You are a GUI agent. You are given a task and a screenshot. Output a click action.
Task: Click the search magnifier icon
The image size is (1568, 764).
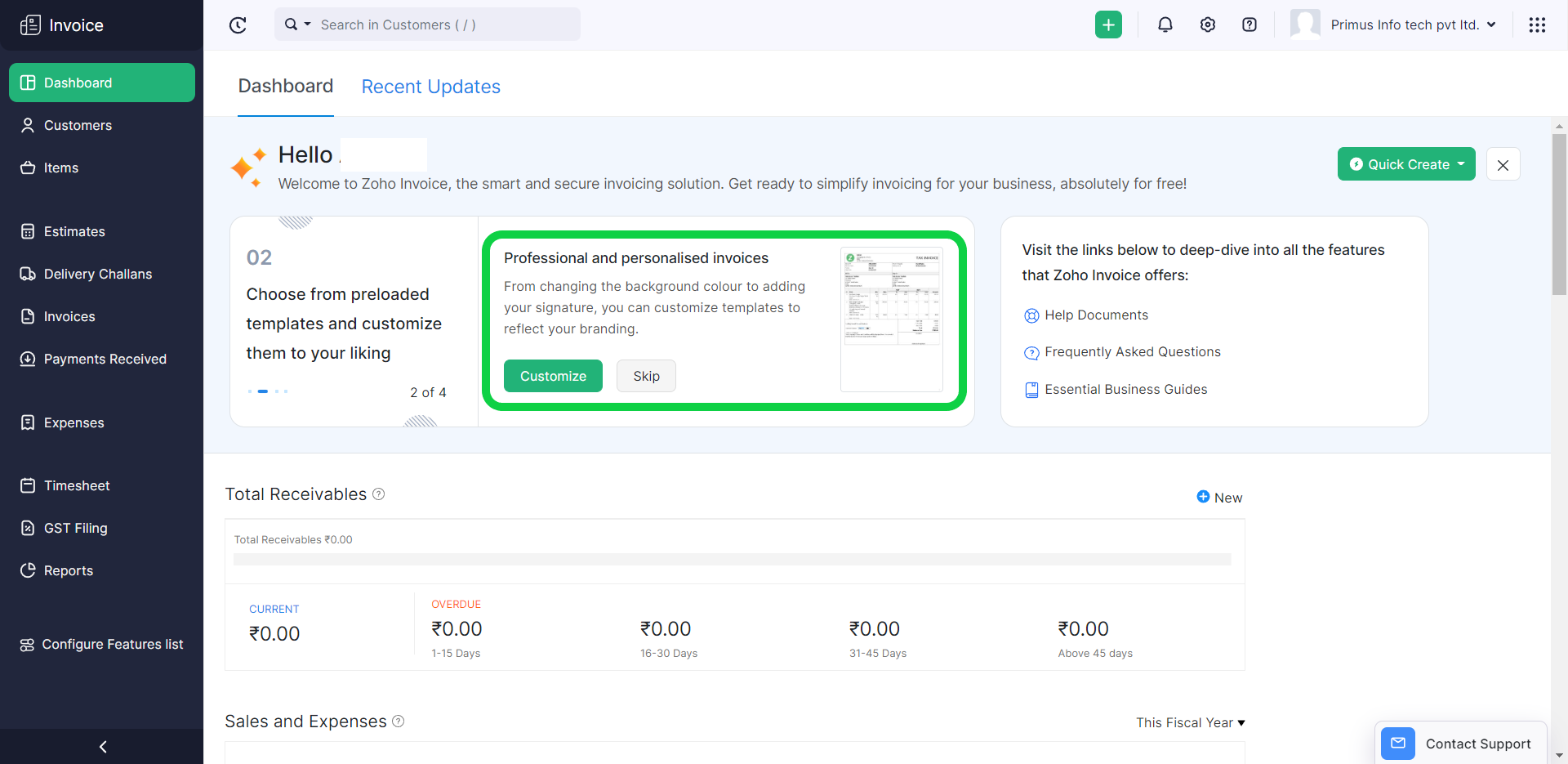pyautogui.click(x=291, y=25)
